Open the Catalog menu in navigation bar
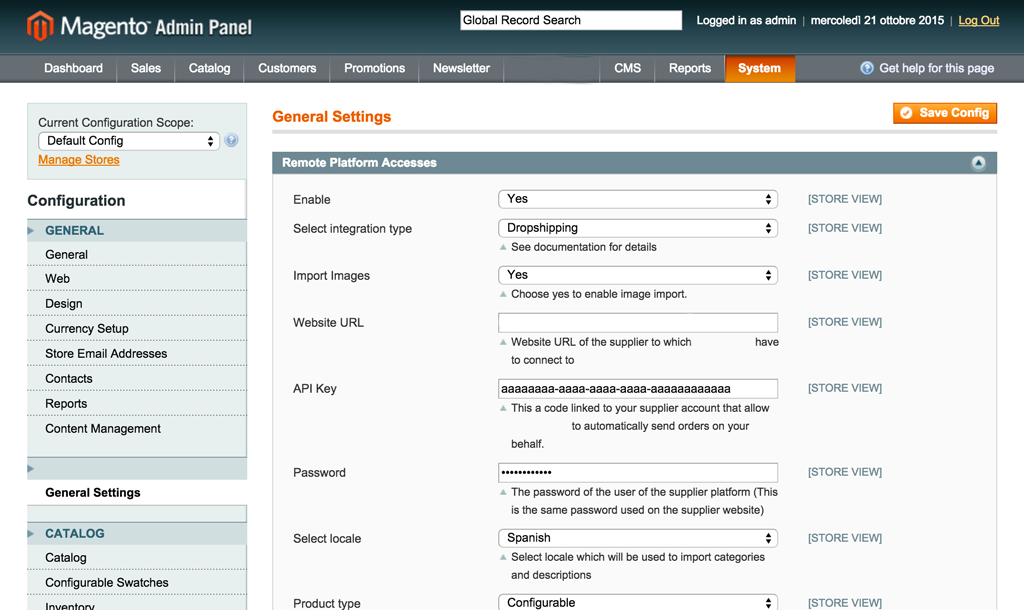The width and height of the screenshot is (1024, 610). tap(209, 68)
